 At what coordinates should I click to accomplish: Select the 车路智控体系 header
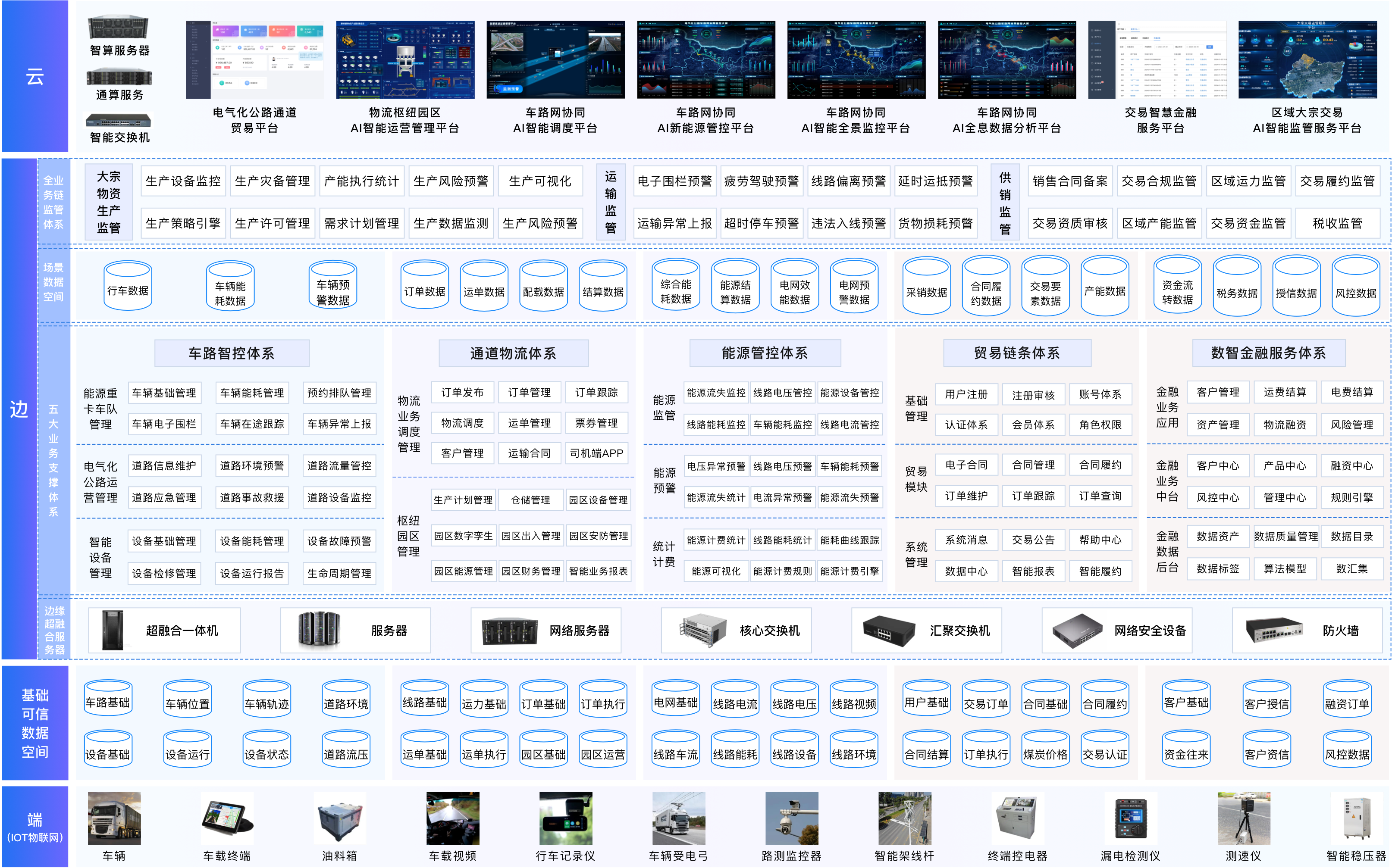pyautogui.click(x=232, y=353)
